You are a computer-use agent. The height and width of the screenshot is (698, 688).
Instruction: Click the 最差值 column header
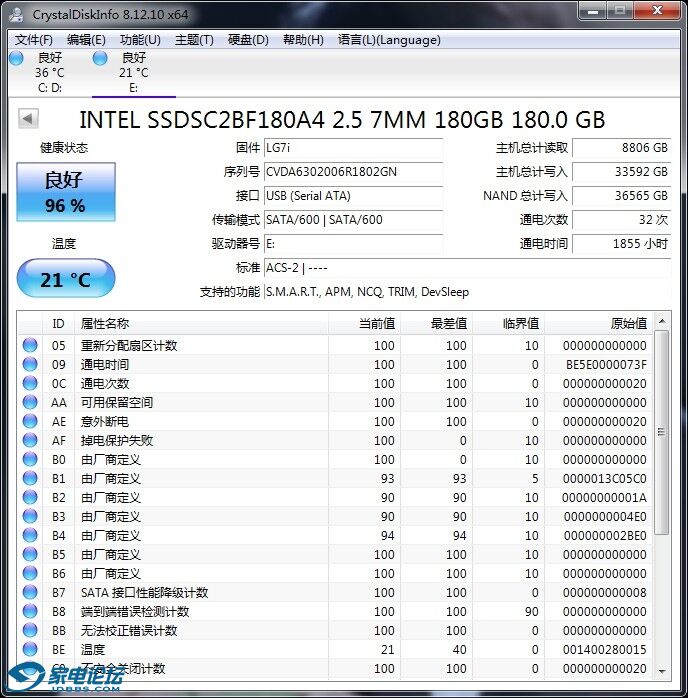pos(437,324)
